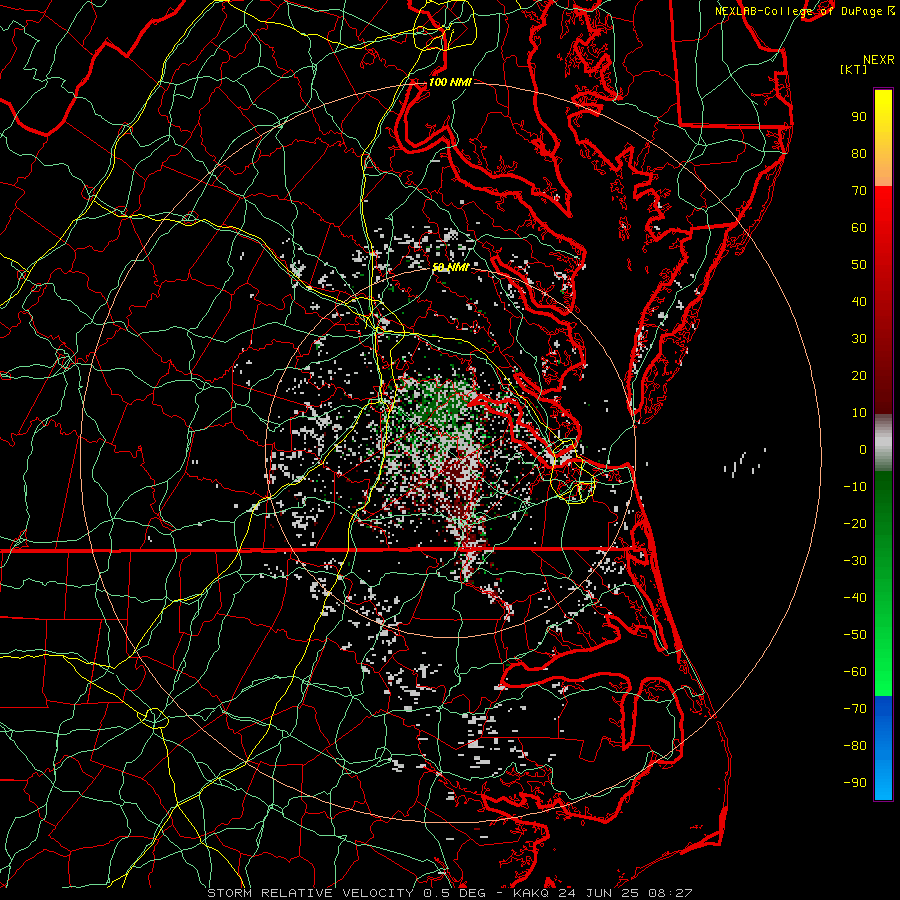Screen dimensions: 900x900
Task: Click the -20 value on velocity scale
Action: 855,524
